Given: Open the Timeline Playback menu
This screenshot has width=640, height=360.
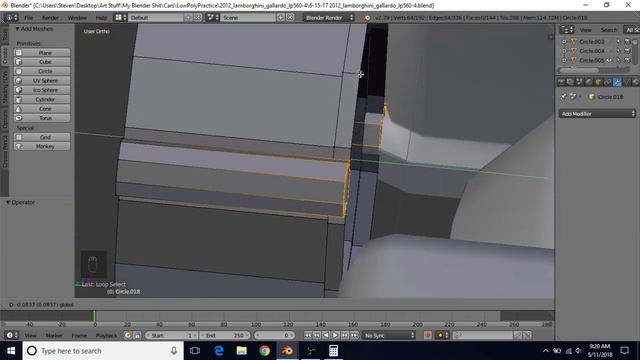Looking at the screenshot, I should click(107, 336).
